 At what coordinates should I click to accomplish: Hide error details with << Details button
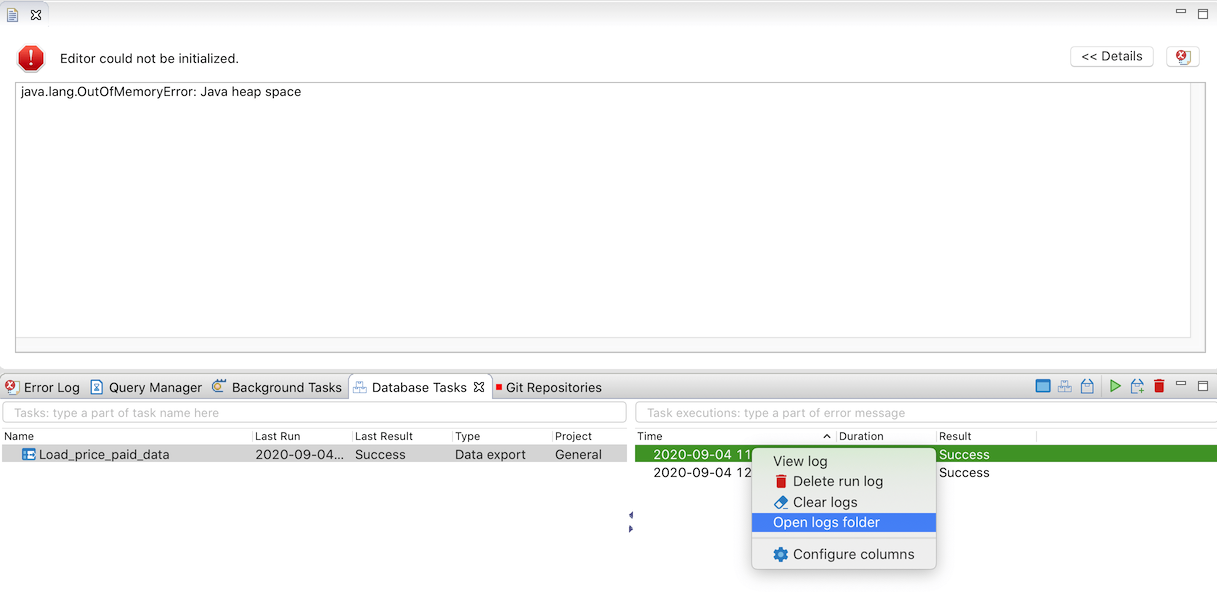coord(1112,56)
